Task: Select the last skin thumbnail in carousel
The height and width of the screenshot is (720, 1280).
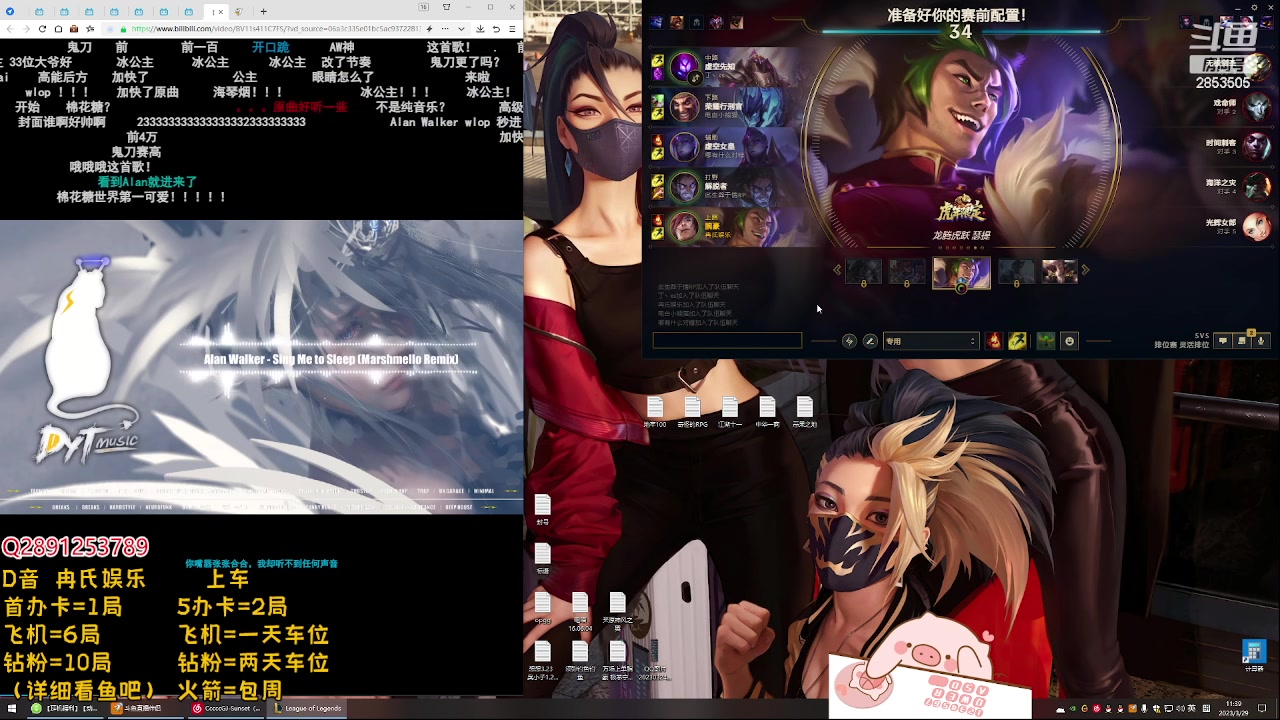Action: [1059, 271]
